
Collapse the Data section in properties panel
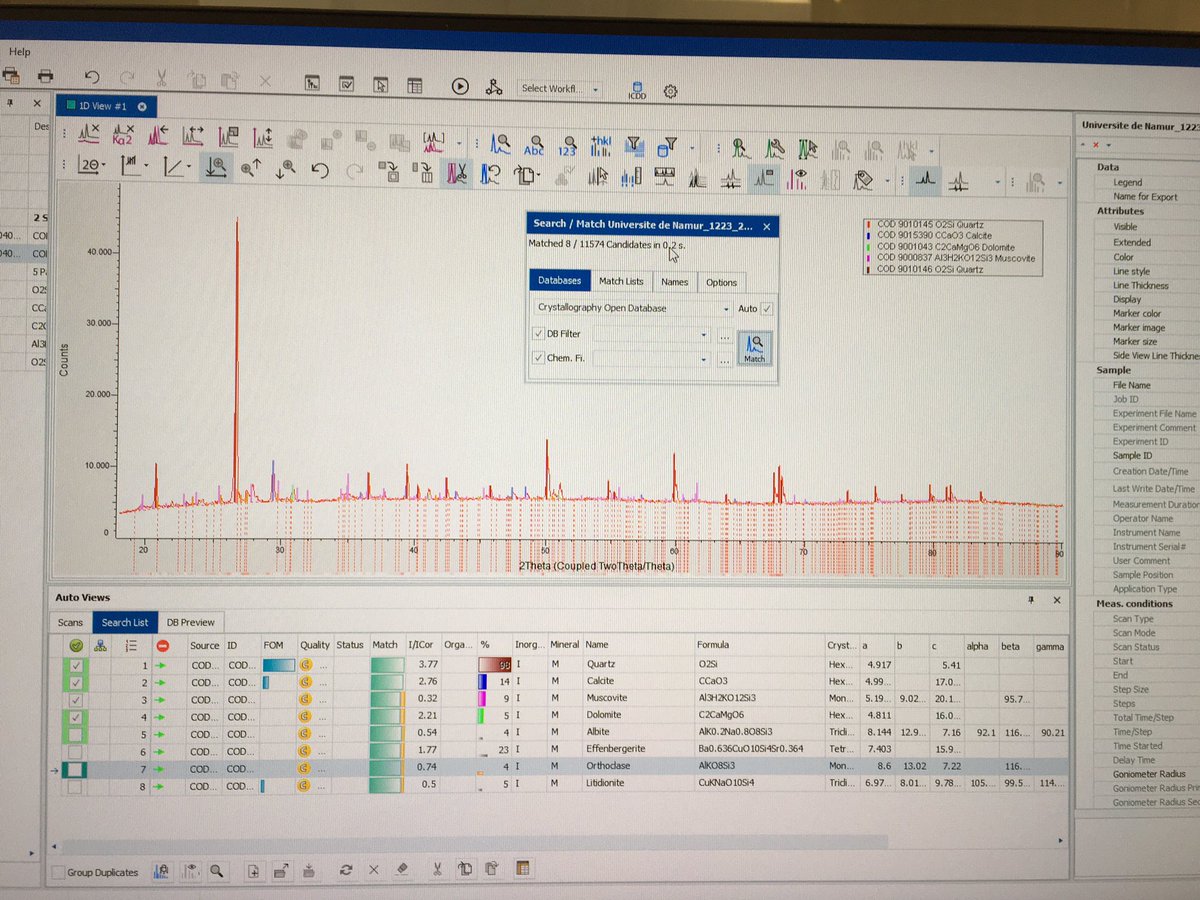[x=1107, y=167]
